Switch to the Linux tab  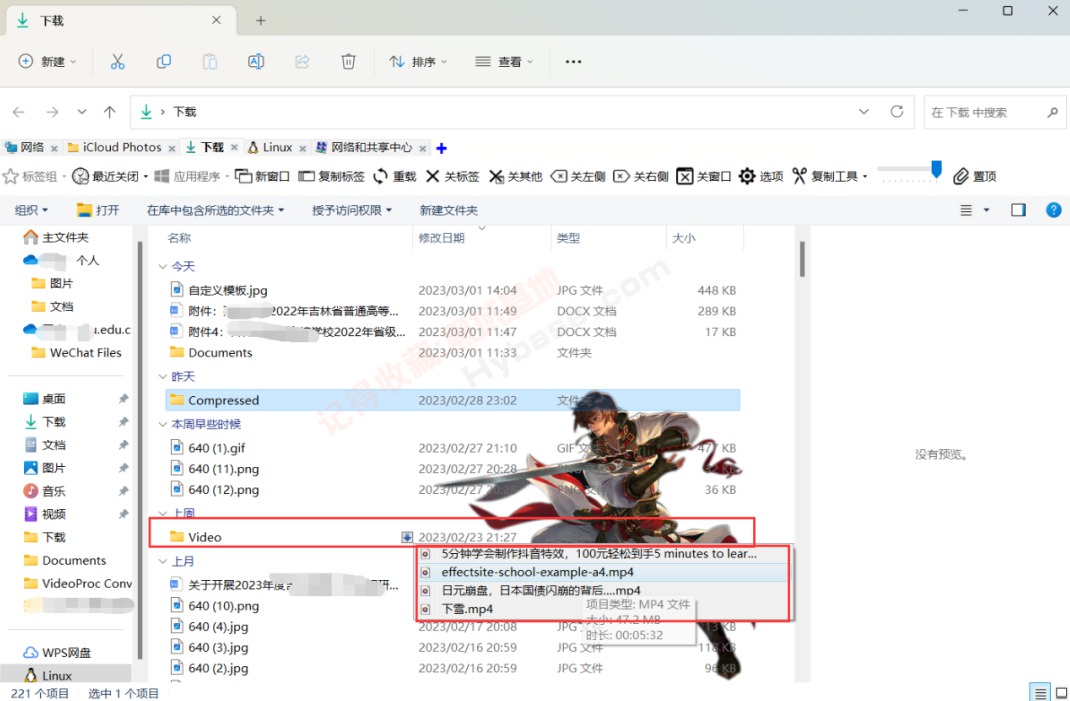(270, 147)
